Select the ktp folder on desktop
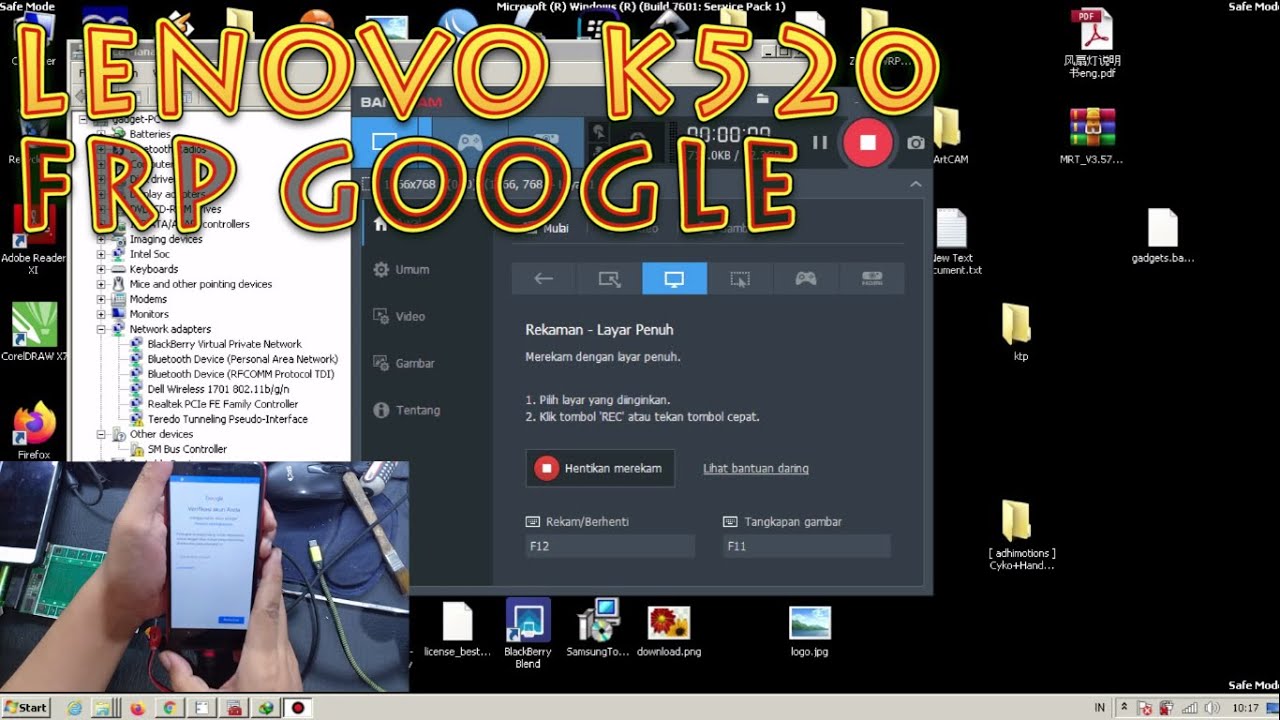Screen dimensions: 1280x720 click(1016, 333)
